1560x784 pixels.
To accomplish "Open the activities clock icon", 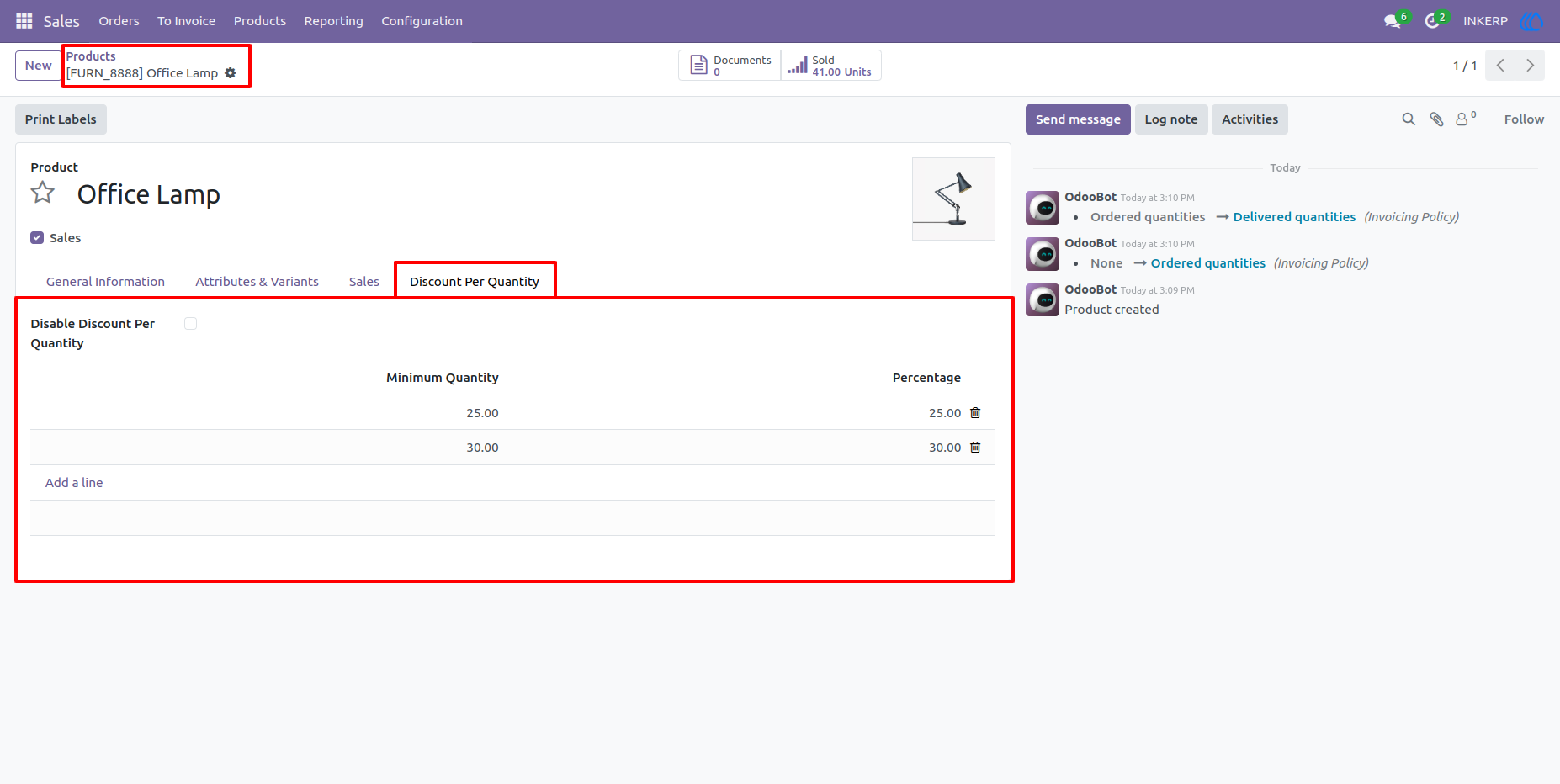I will pyautogui.click(x=1432, y=21).
